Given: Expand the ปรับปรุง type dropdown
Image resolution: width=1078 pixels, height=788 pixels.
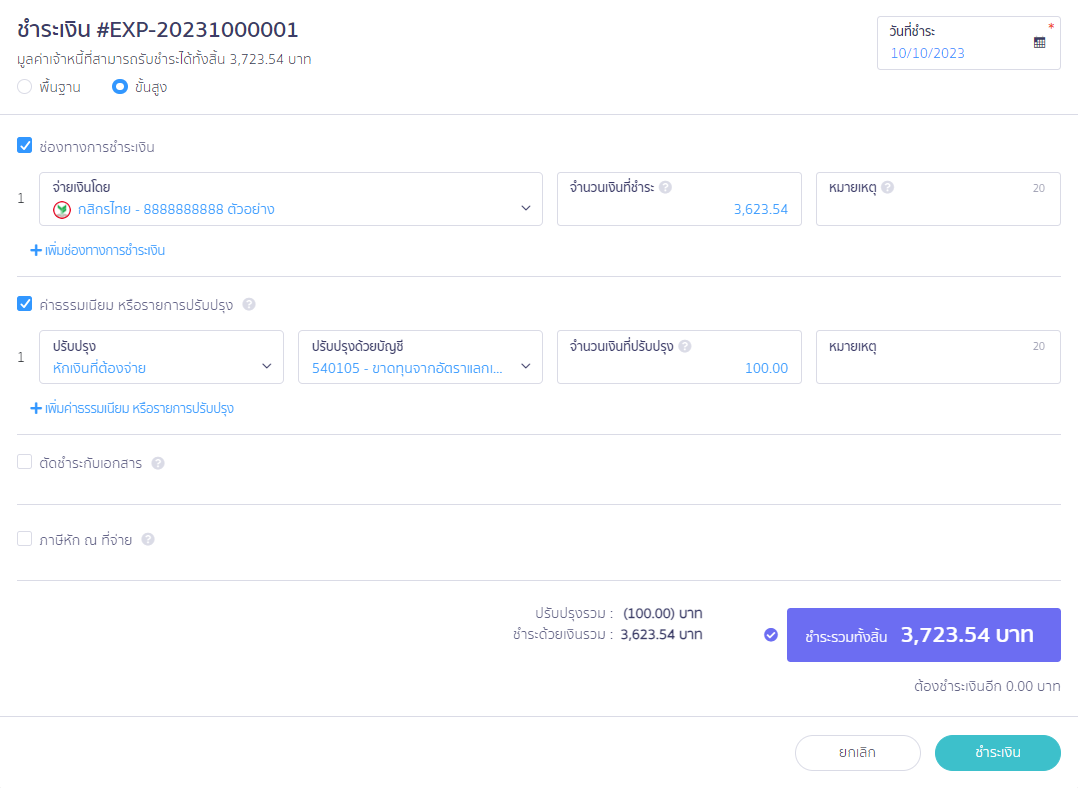Looking at the screenshot, I should [x=161, y=357].
